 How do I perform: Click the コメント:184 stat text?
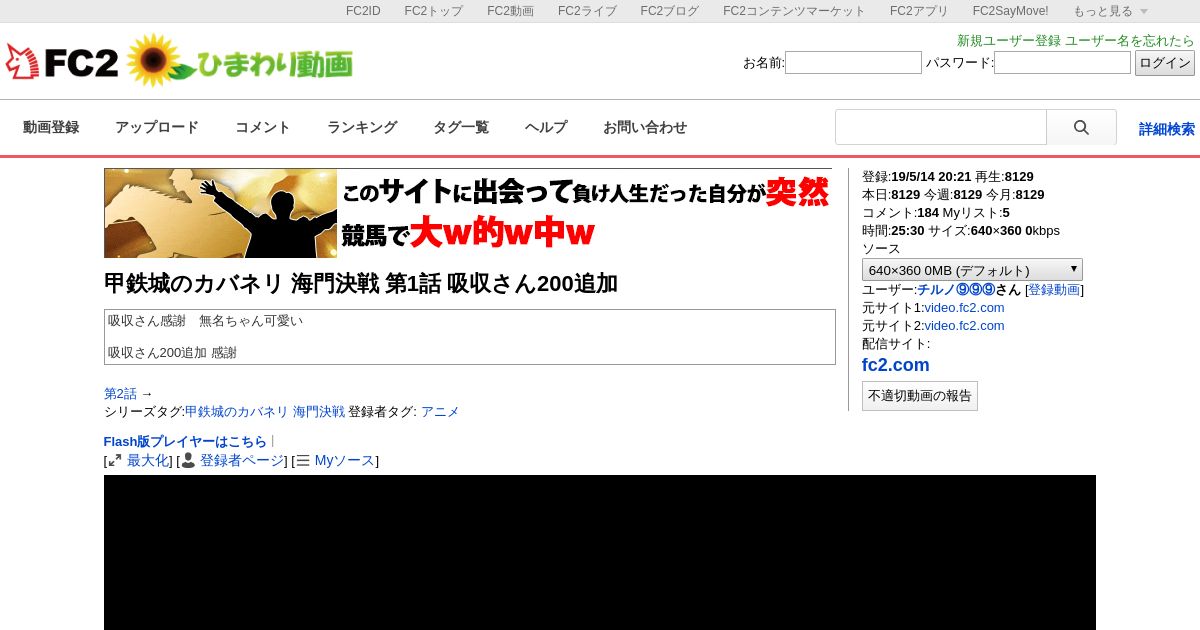899,213
